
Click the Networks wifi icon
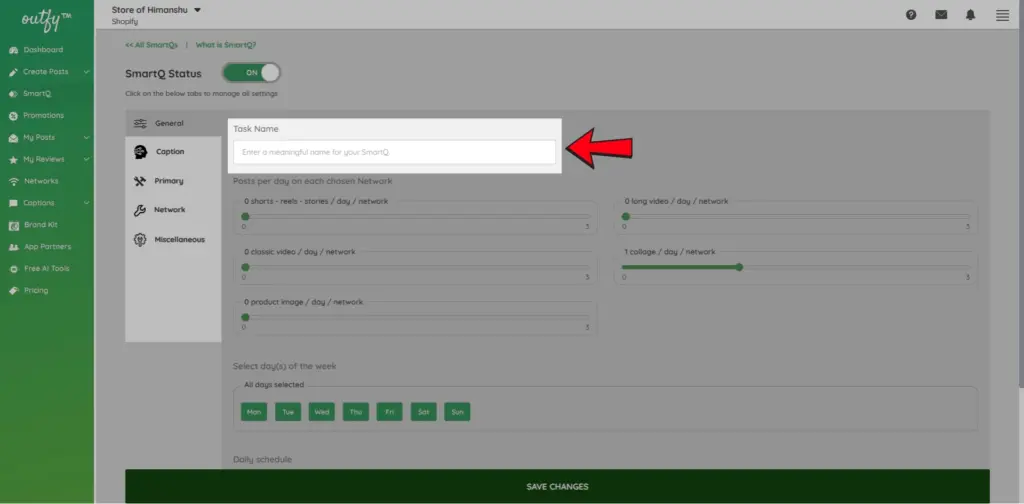pyautogui.click(x=14, y=182)
